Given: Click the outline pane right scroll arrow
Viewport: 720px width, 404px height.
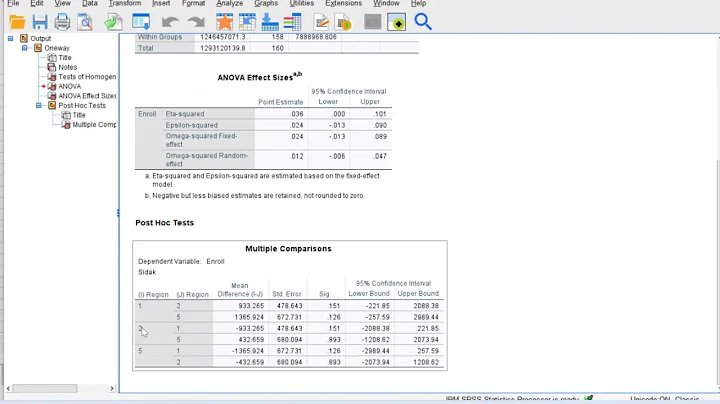Looking at the screenshot, I should coord(112,388).
